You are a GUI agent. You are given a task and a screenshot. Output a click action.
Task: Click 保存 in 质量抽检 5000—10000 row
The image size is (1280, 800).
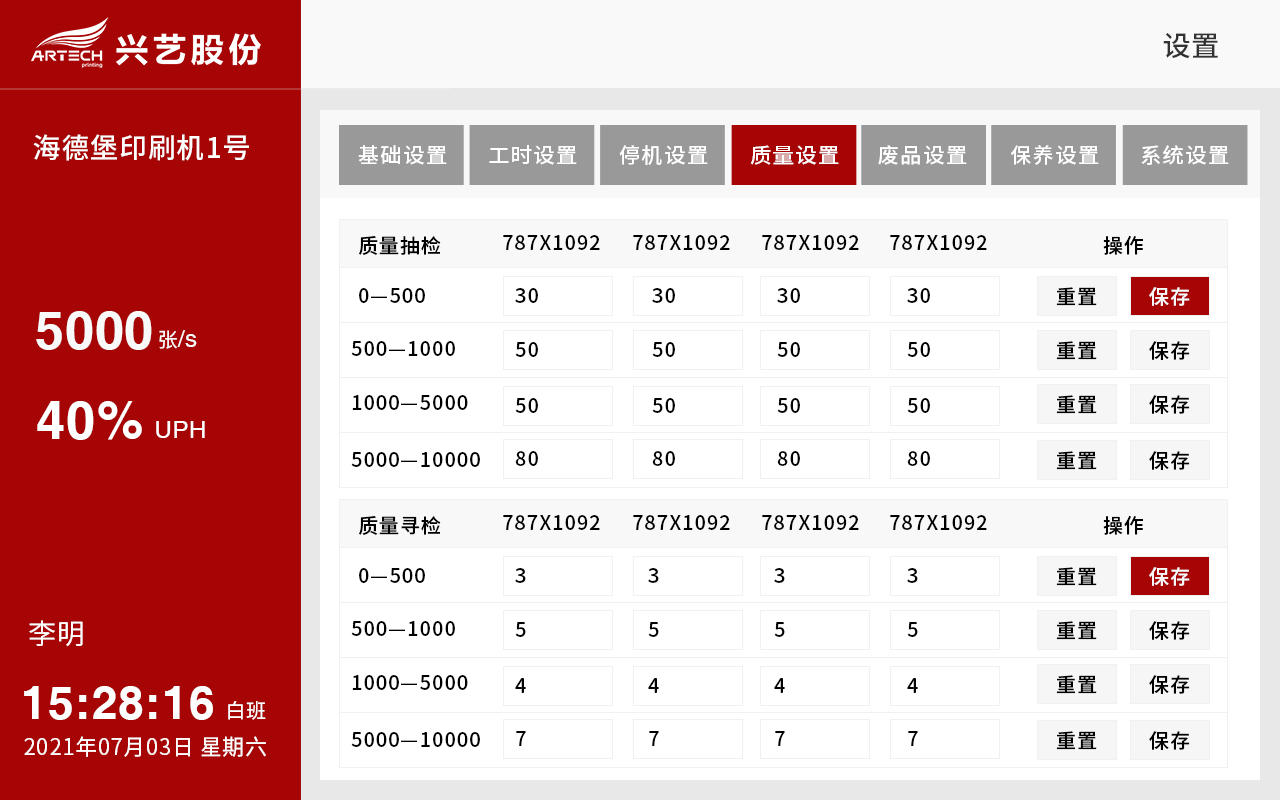click(1170, 460)
